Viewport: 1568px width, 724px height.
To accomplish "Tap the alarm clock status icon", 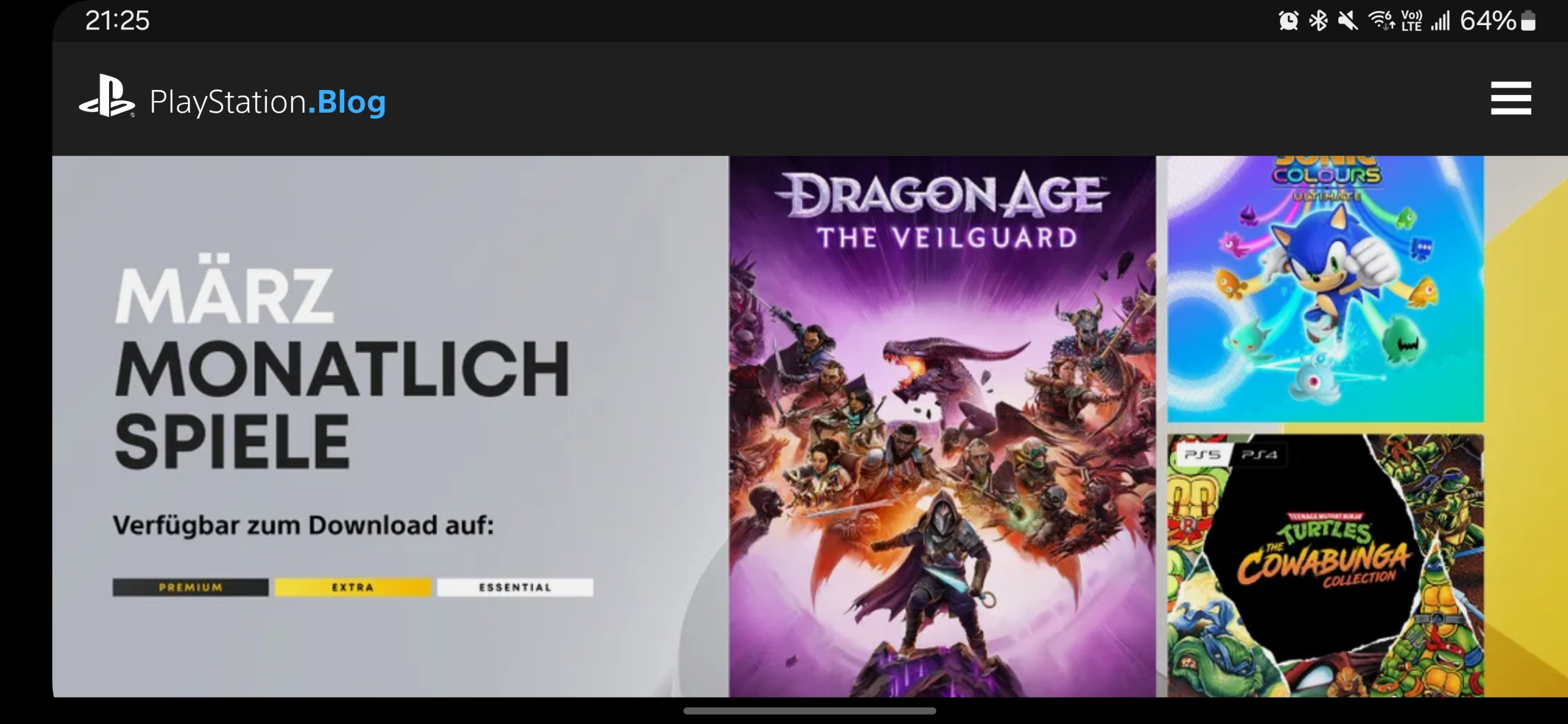I will point(1288,21).
